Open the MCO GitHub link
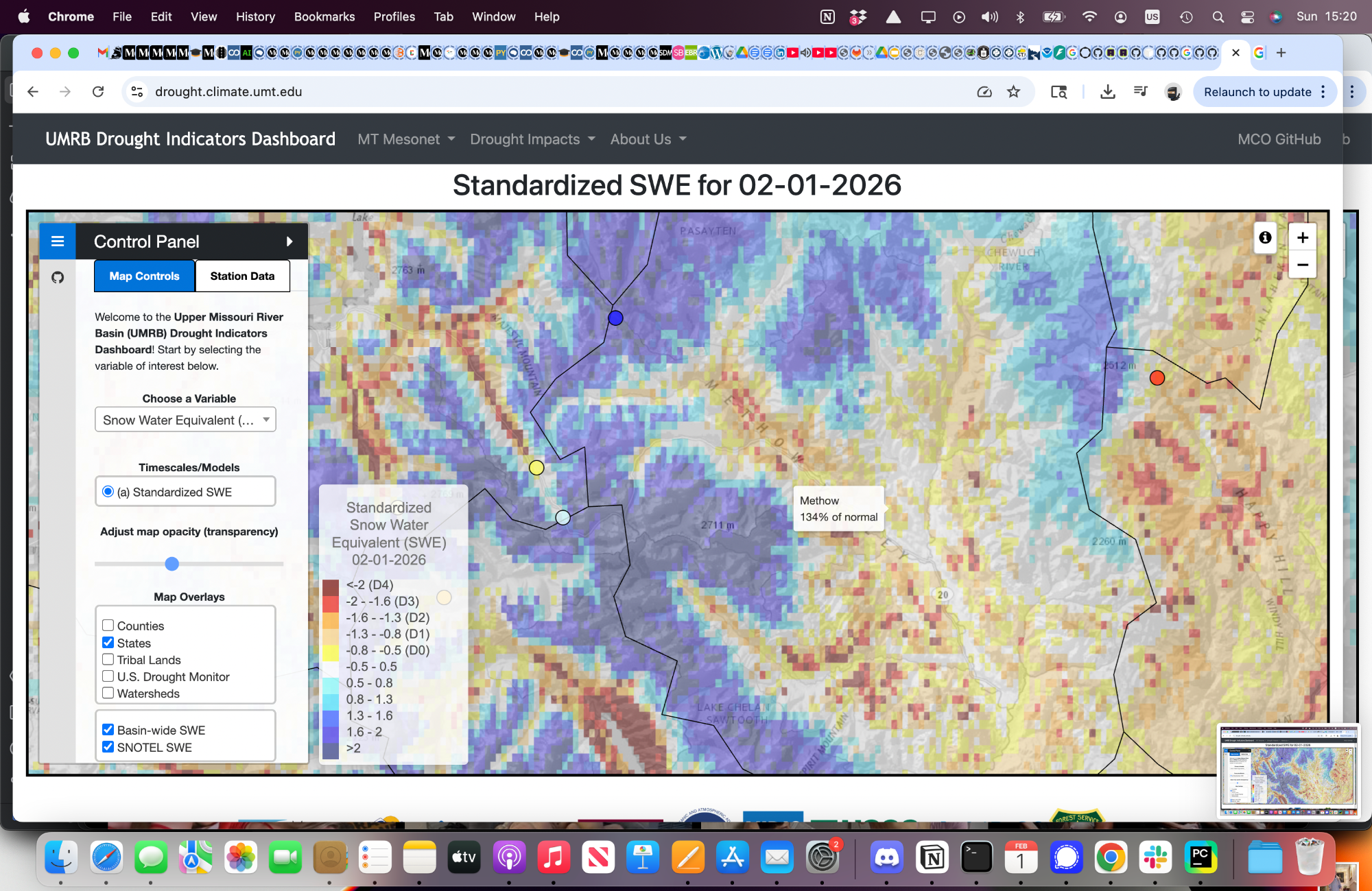 tap(1279, 139)
